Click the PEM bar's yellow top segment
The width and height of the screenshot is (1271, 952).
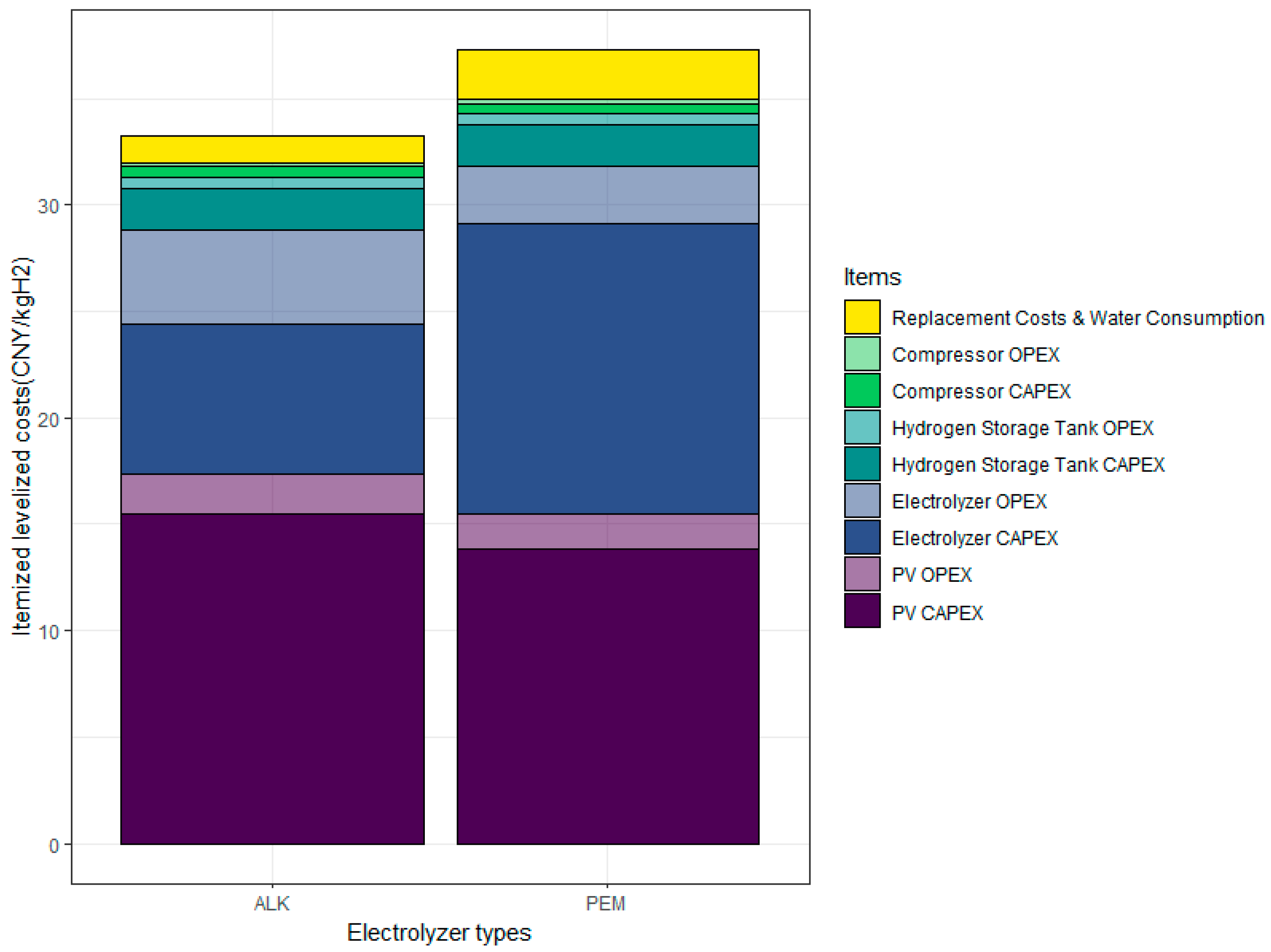608,74
